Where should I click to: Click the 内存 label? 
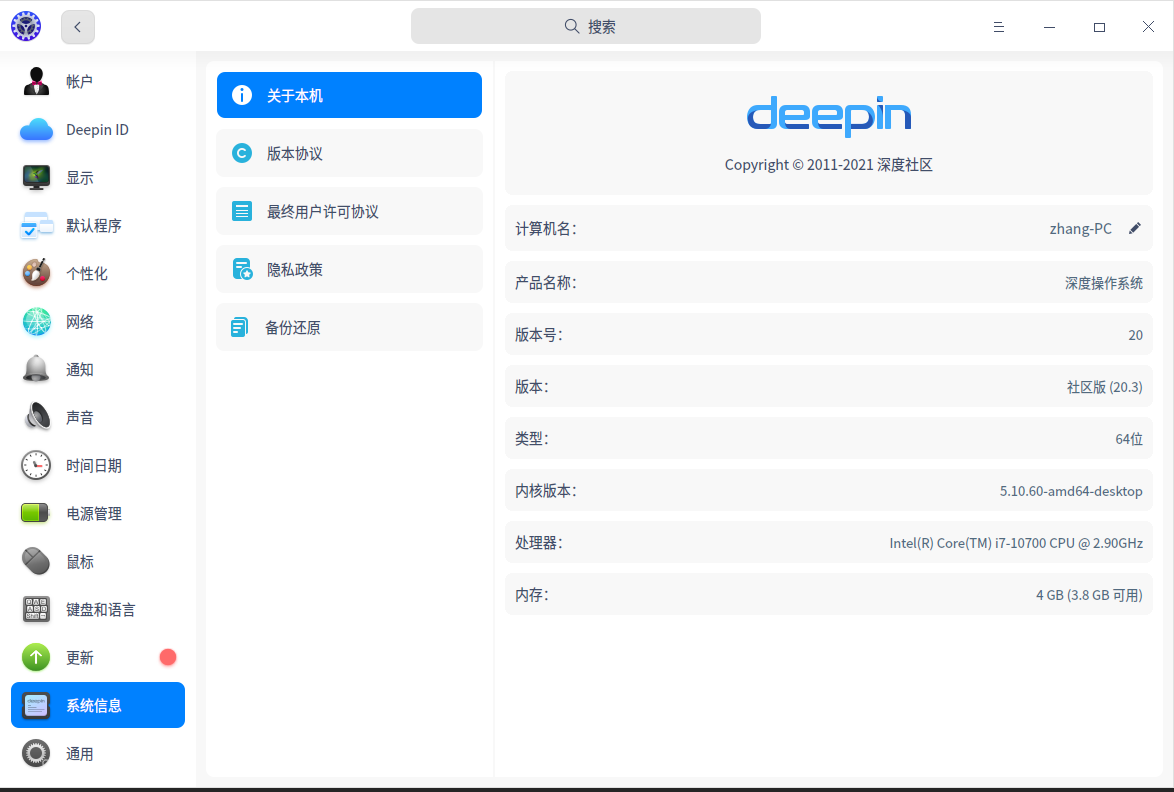click(x=532, y=595)
